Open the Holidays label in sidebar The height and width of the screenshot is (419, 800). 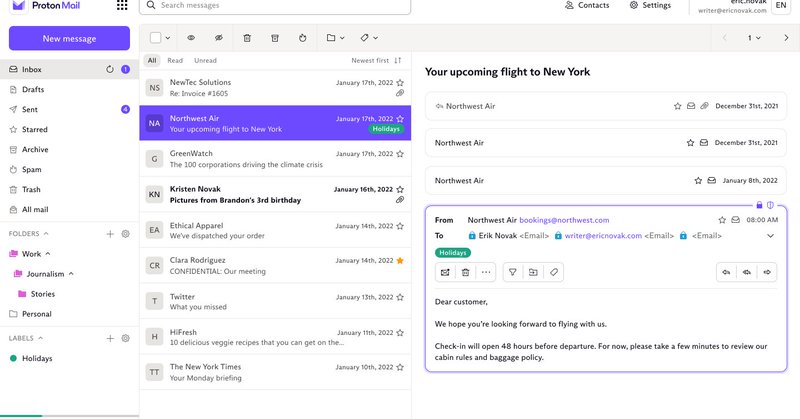[x=69, y=358]
